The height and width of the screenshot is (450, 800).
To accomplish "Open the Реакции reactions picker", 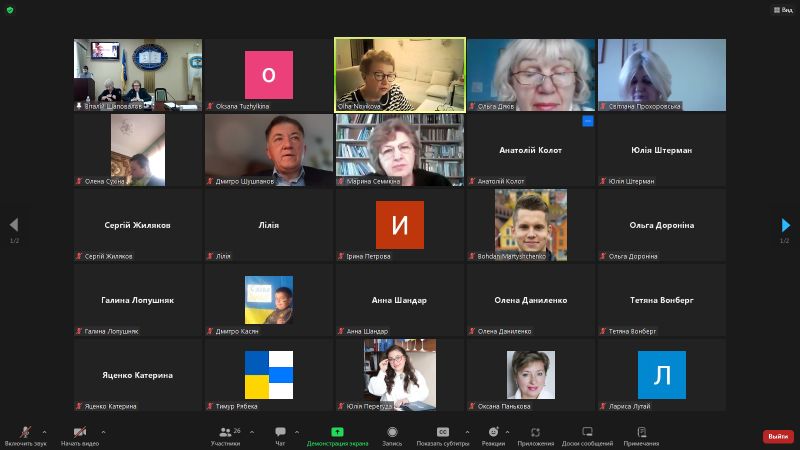I will click(493, 435).
